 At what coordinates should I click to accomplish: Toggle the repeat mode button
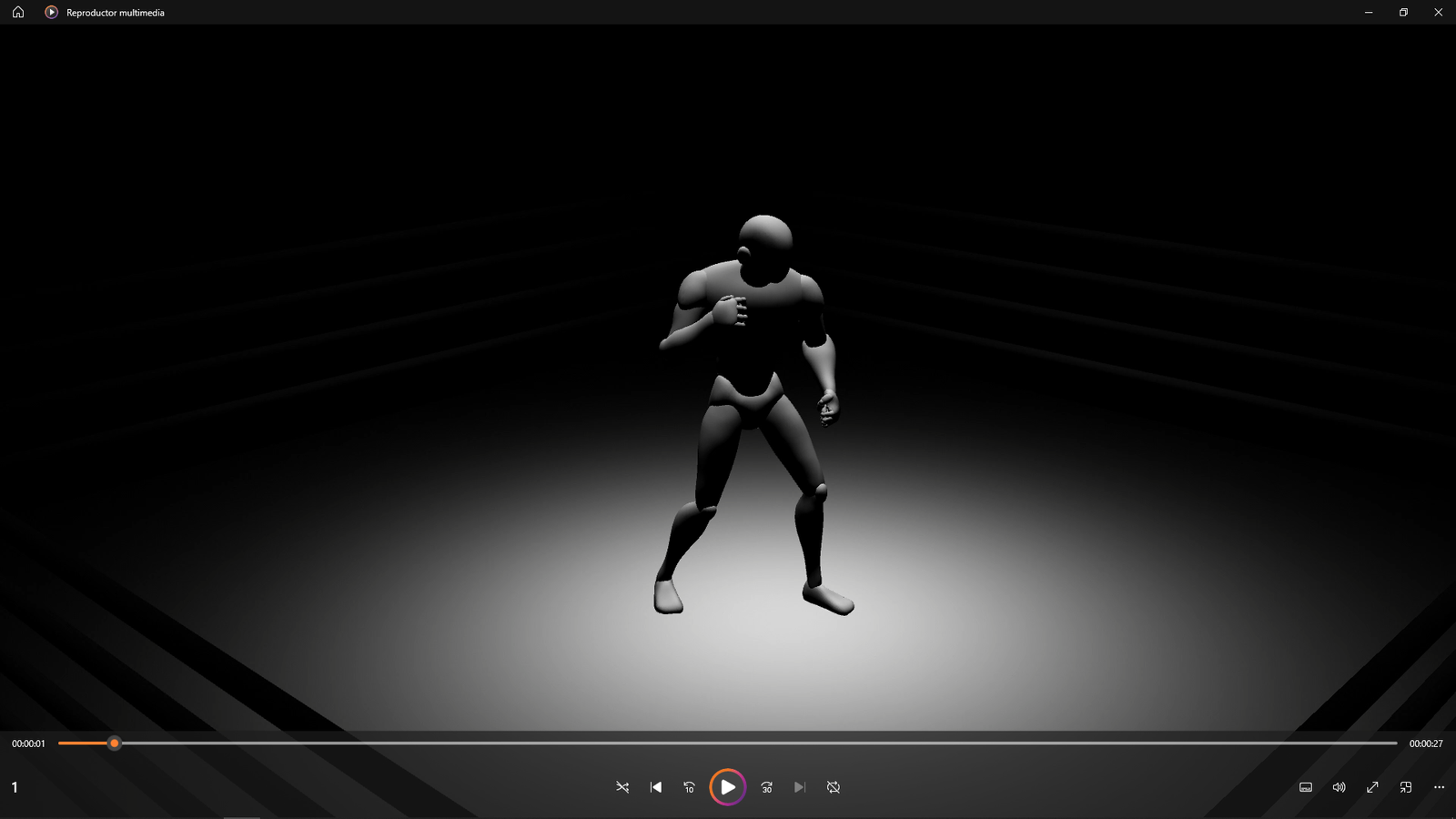(x=834, y=787)
